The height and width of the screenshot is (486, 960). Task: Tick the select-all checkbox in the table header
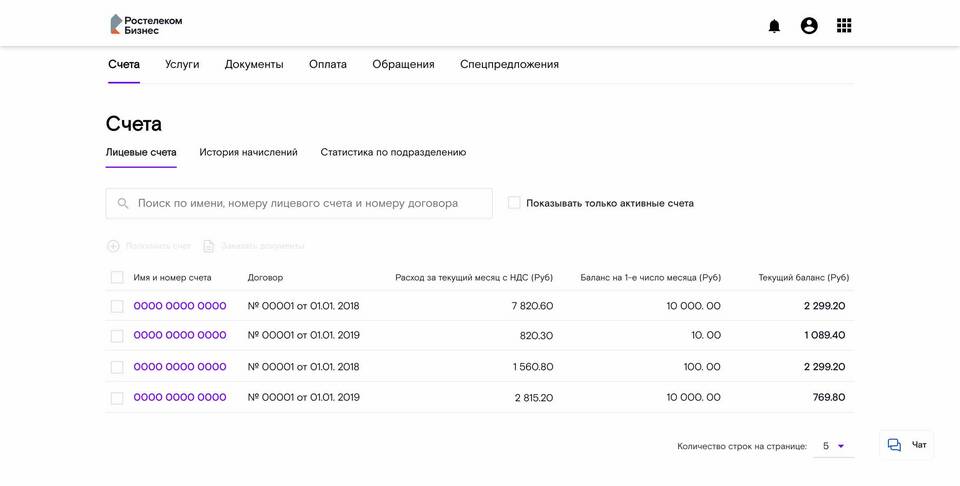117,278
